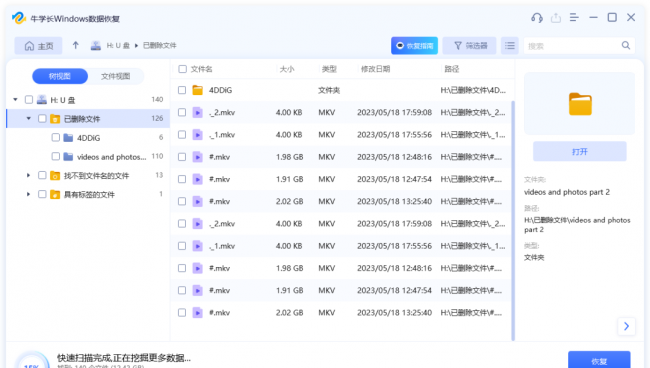Click video icon of first ._2.mkv row
650x368 pixels.
pos(198,112)
